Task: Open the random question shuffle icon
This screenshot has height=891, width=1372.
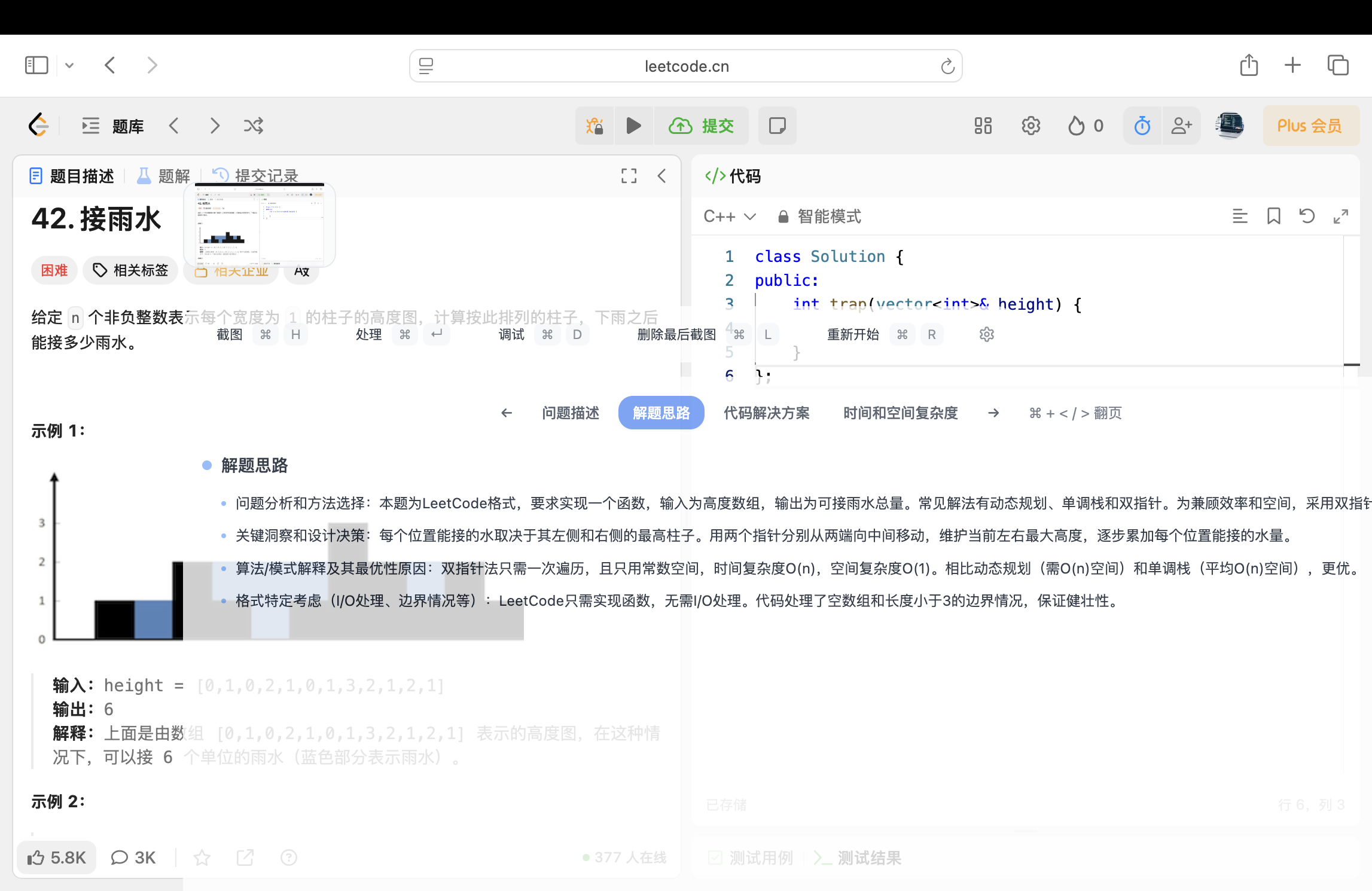Action: (254, 126)
